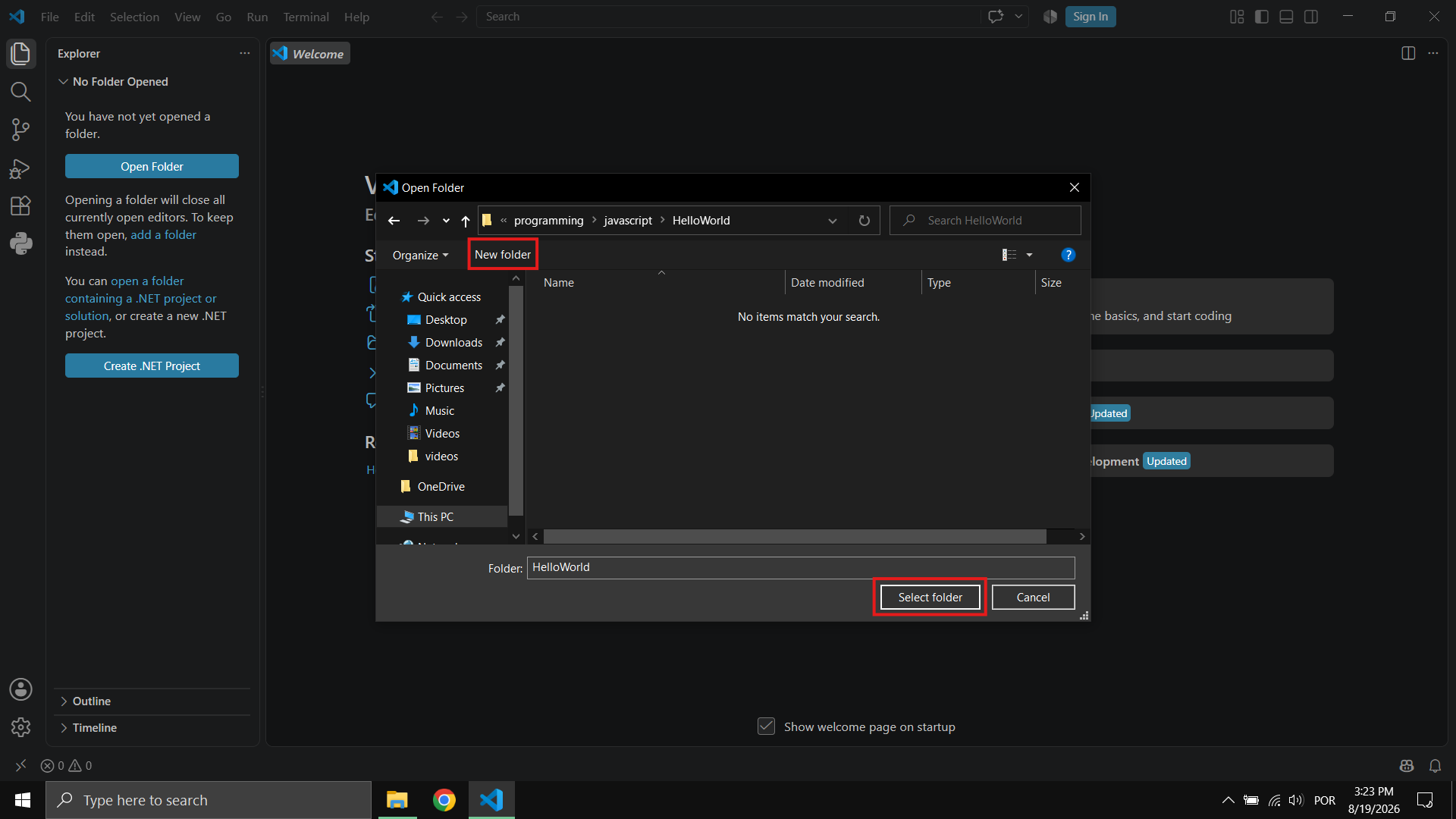Image resolution: width=1456 pixels, height=819 pixels.
Task: Click the Select folder button
Action: coord(930,598)
